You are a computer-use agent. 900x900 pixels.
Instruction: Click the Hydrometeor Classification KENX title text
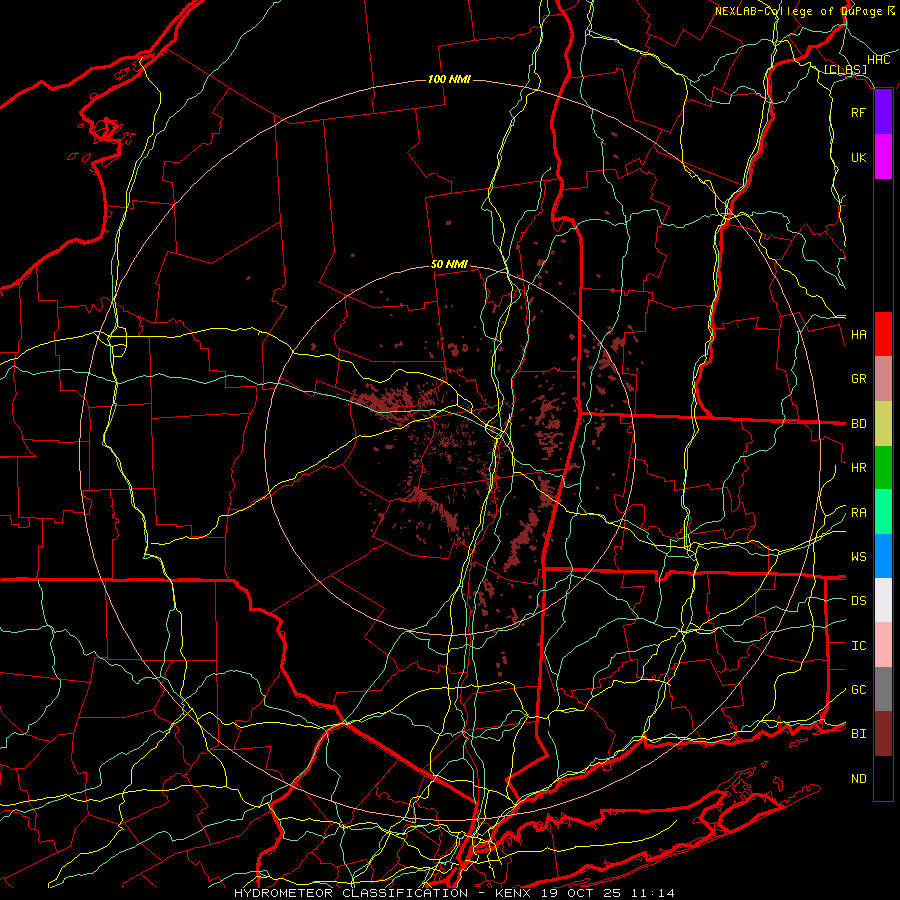(x=454, y=893)
